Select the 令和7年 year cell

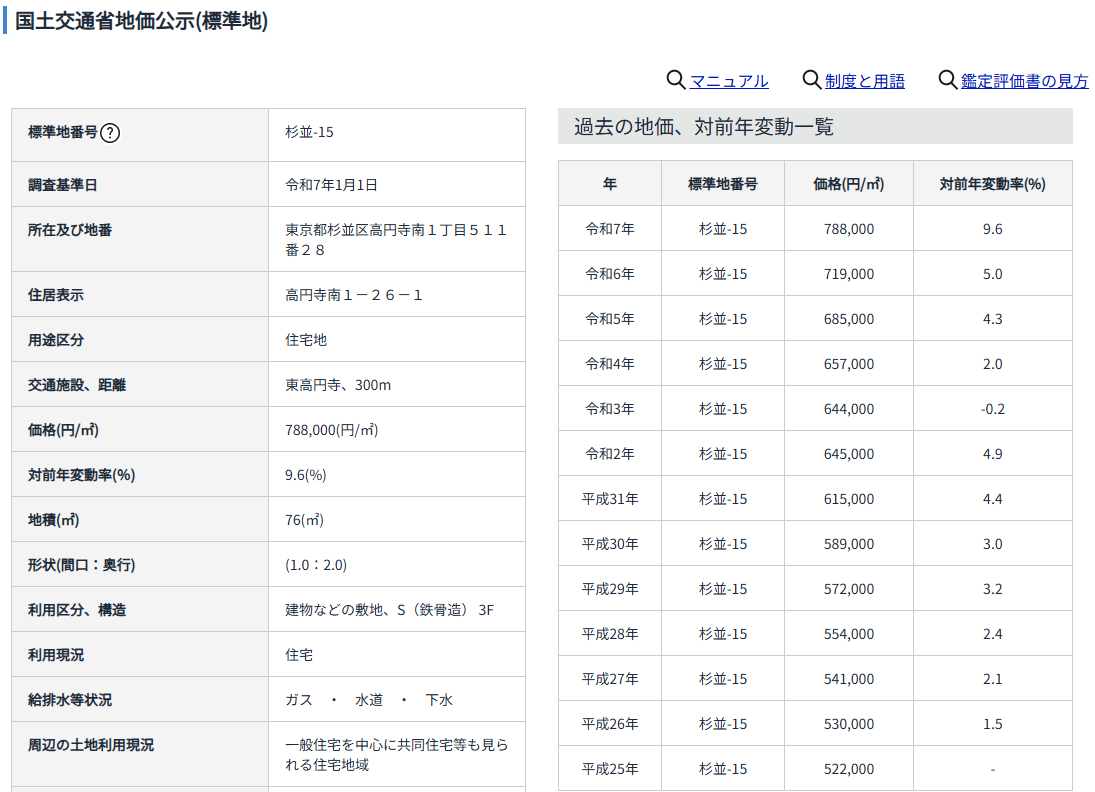point(610,229)
